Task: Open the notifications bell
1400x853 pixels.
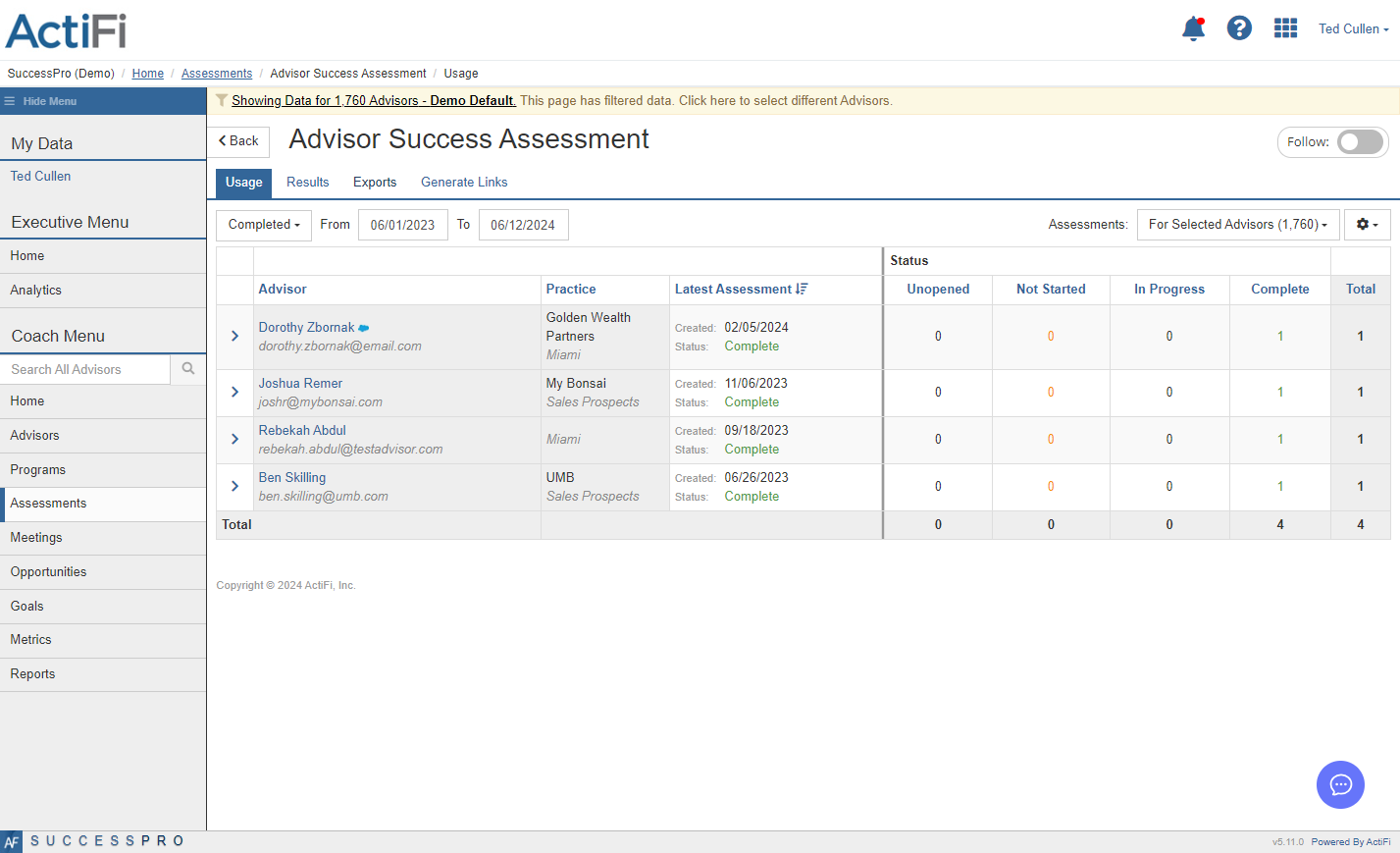Action: pos(1193,28)
